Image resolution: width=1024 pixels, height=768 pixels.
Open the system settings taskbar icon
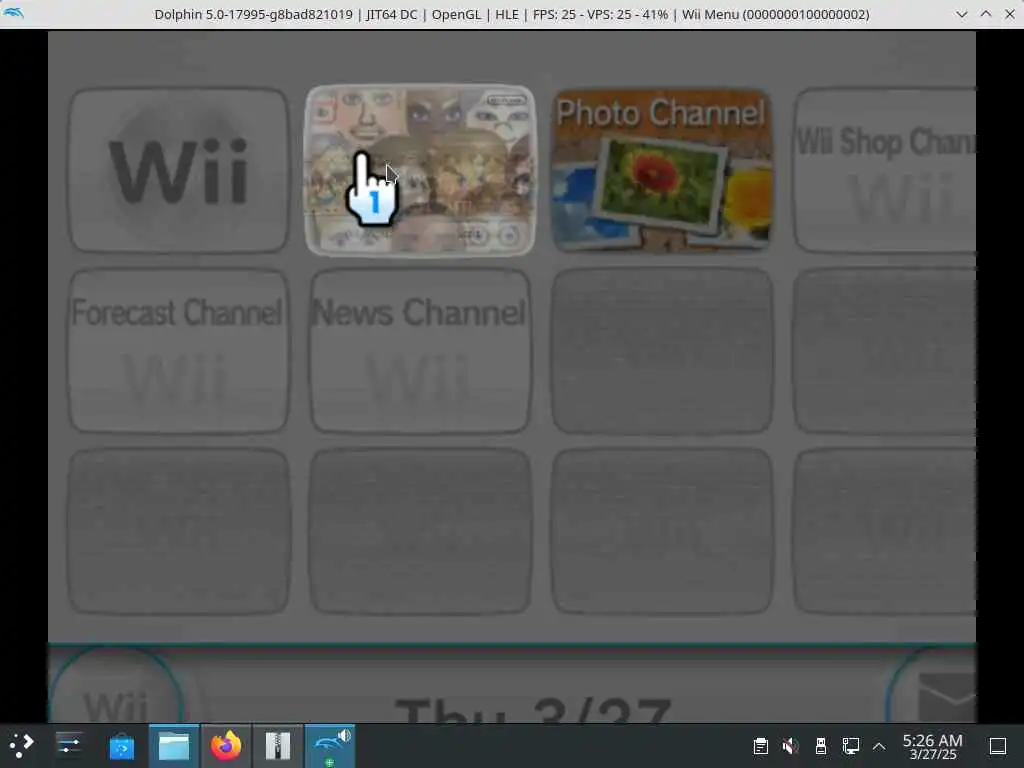point(69,745)
